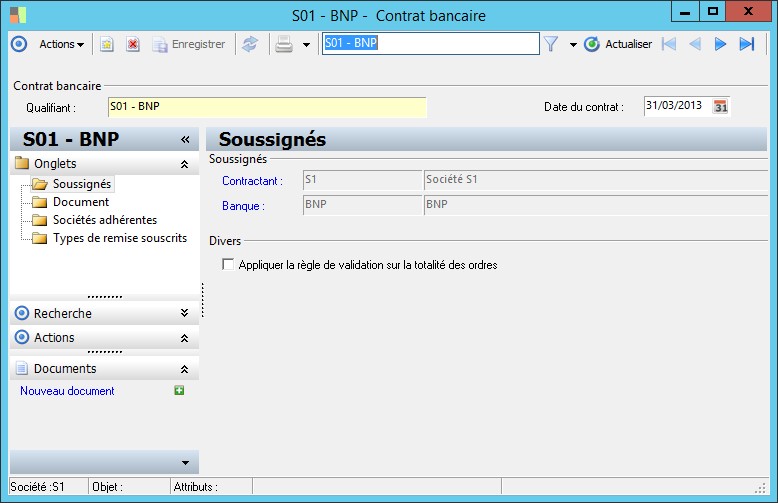The width and height of the screenshot is (778, 503).
Task: Click the Nouveau document link
Action: (x=67, y=391)
